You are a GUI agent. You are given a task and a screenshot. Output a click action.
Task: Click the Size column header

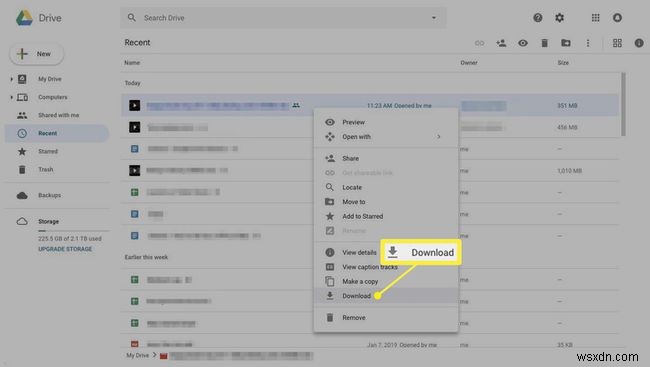tap(563, 63)
